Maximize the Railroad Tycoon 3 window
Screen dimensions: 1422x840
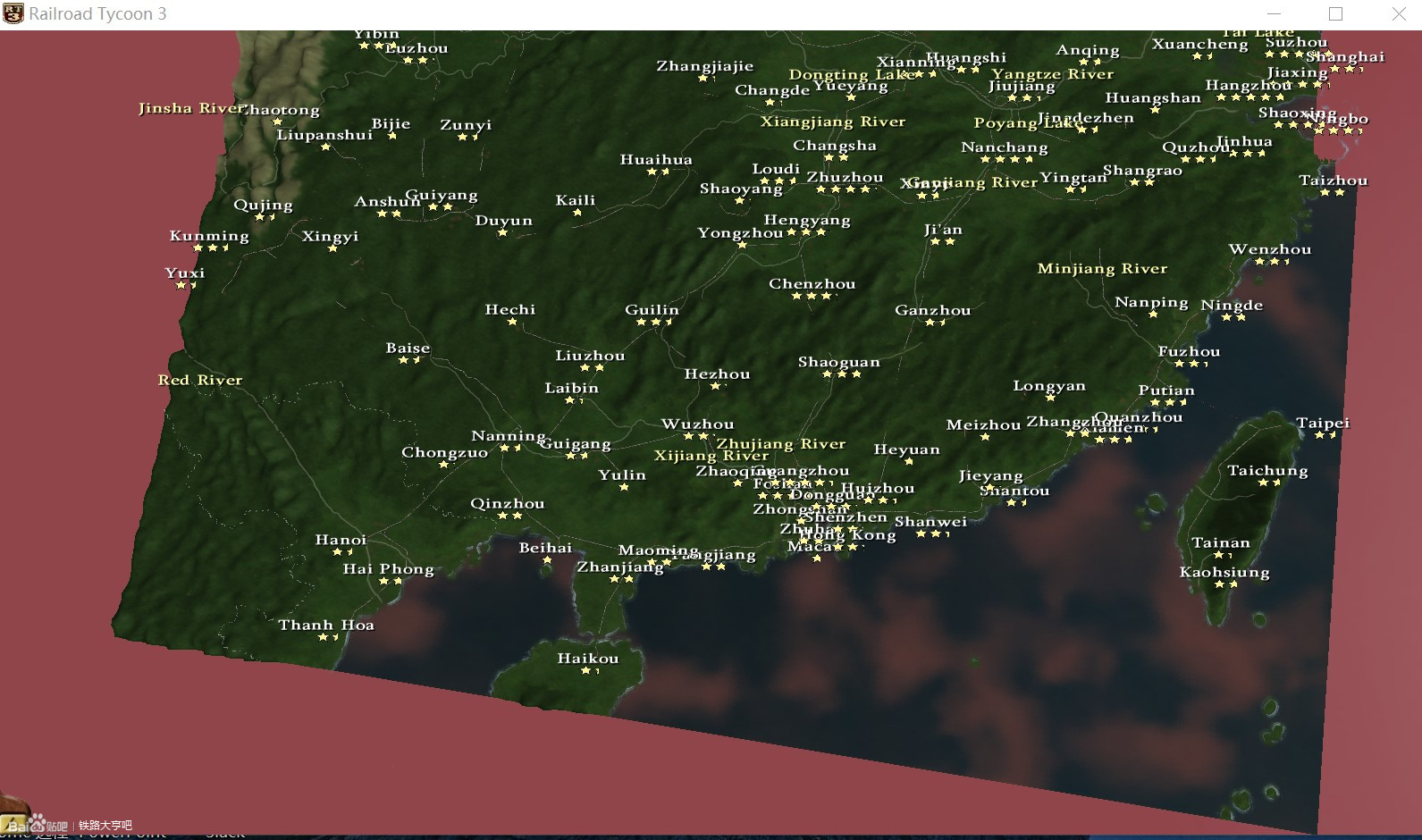coord(1336,13)
